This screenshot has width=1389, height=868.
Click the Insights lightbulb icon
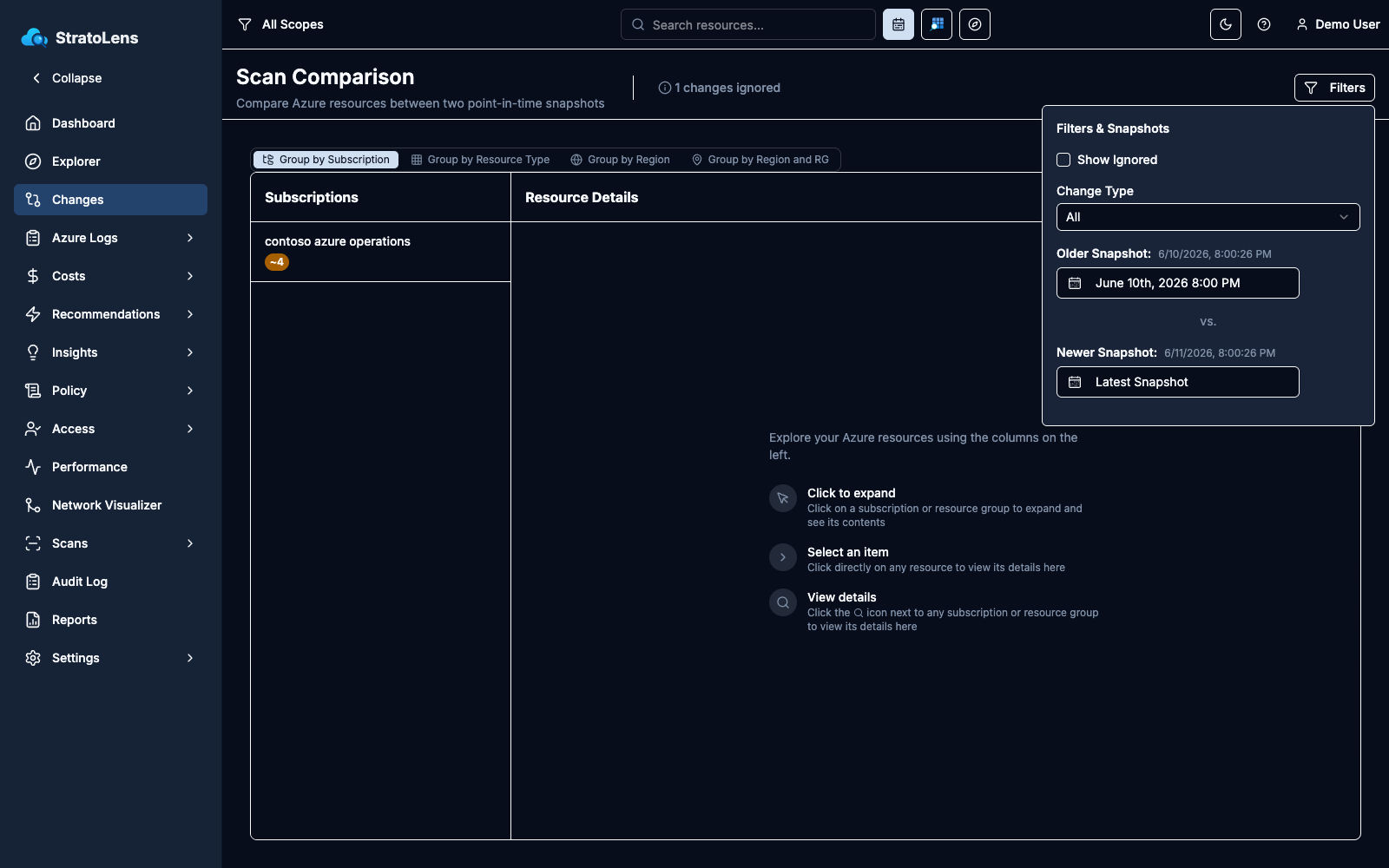pos(33,352)
